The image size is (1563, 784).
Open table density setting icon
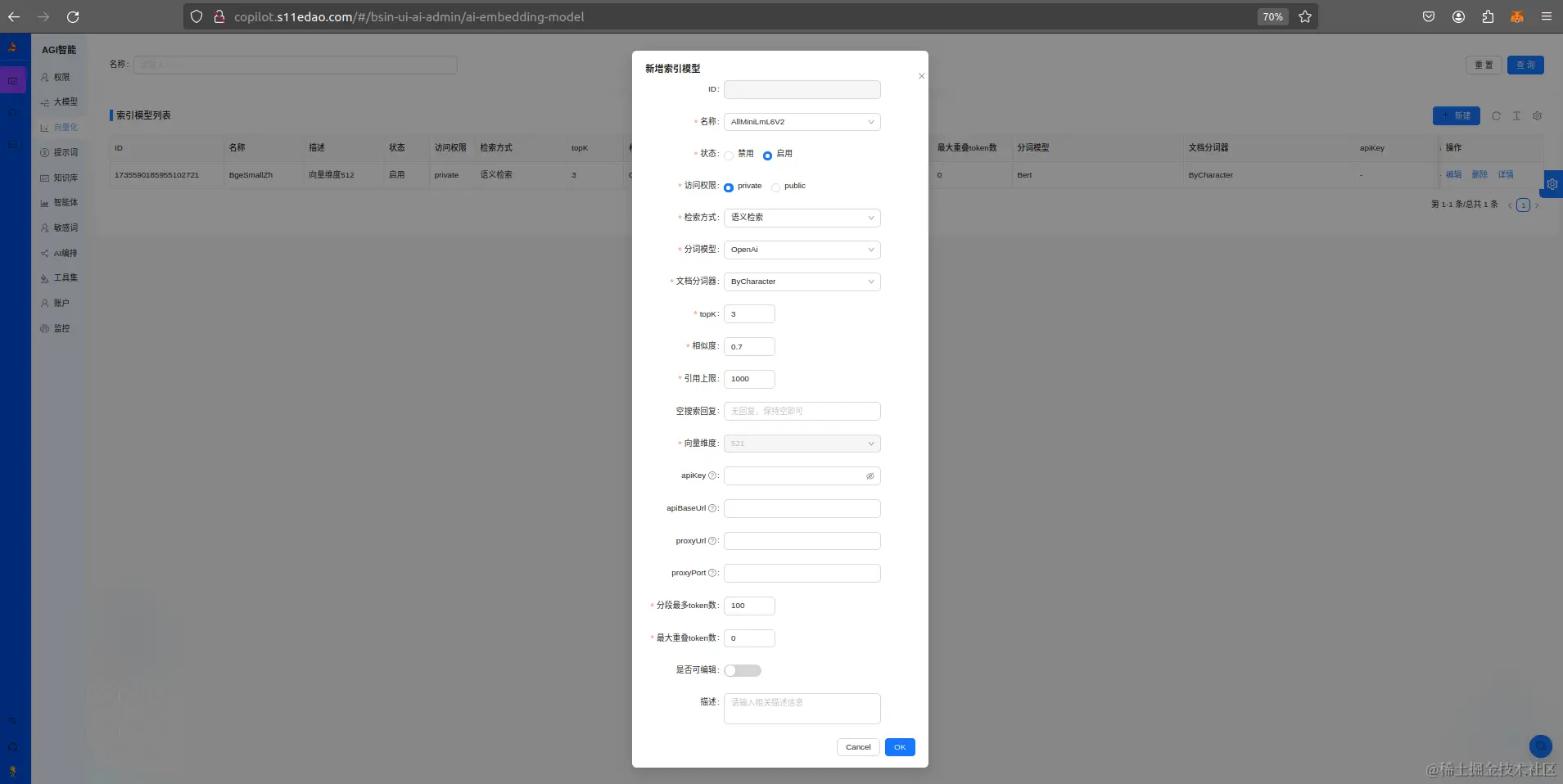[x=1516, y=116]
